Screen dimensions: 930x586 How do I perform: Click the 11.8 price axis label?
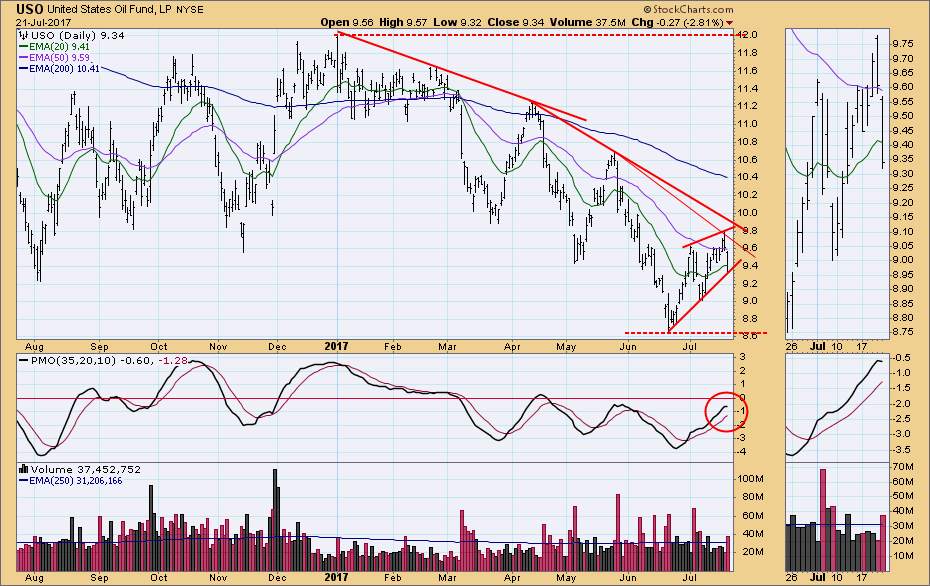pyautogui.click(x=749, y=53)
